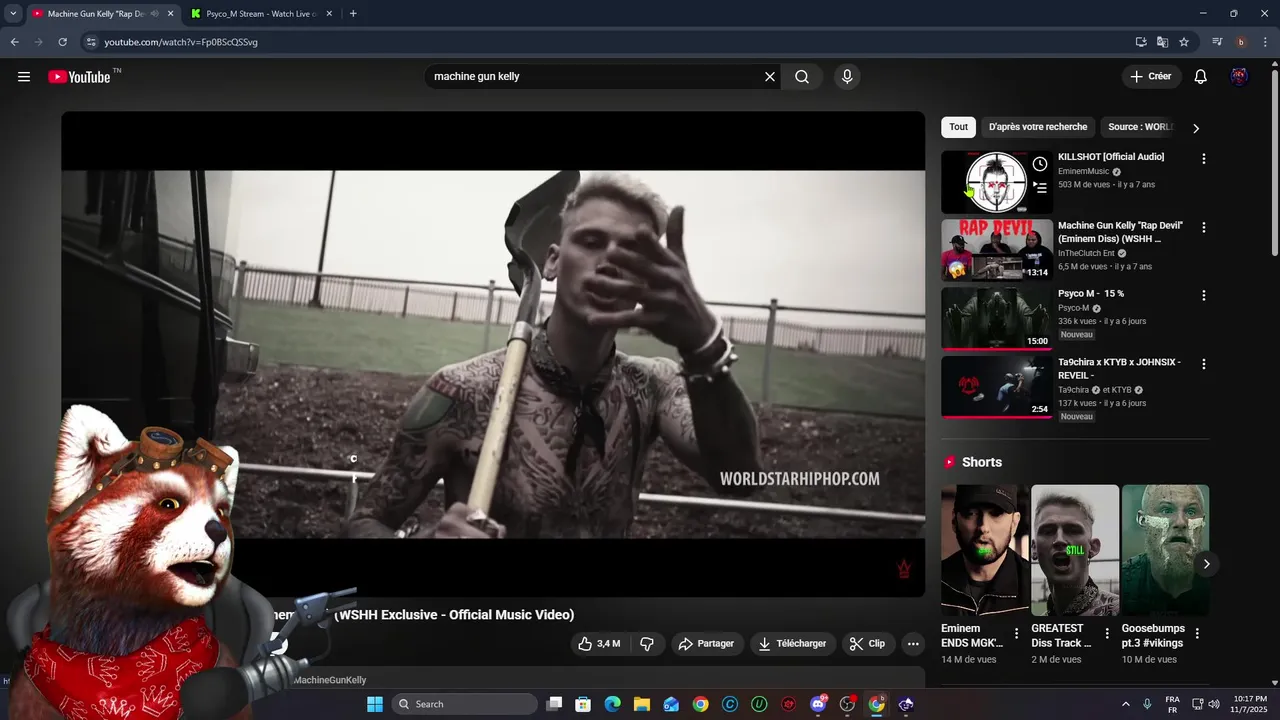Screen dimensions: 1280x720
Task: Open the account avatar menu
Action: [x=1240, y=77]
